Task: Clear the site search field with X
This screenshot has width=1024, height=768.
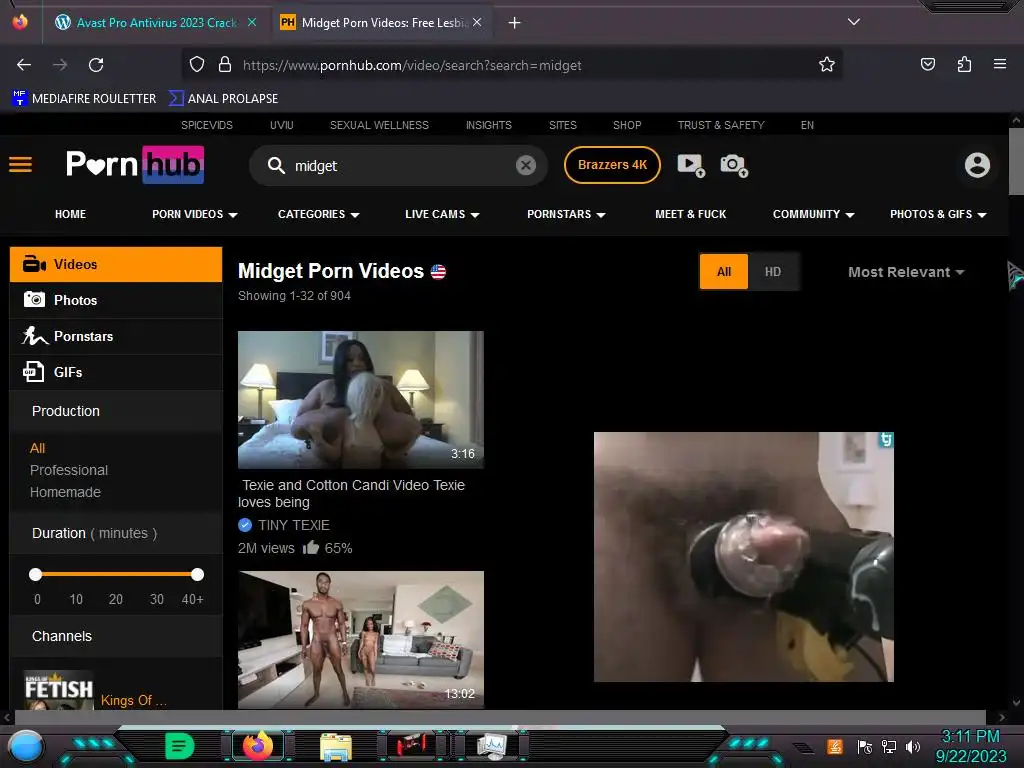Action: click(x=526, y=165)
